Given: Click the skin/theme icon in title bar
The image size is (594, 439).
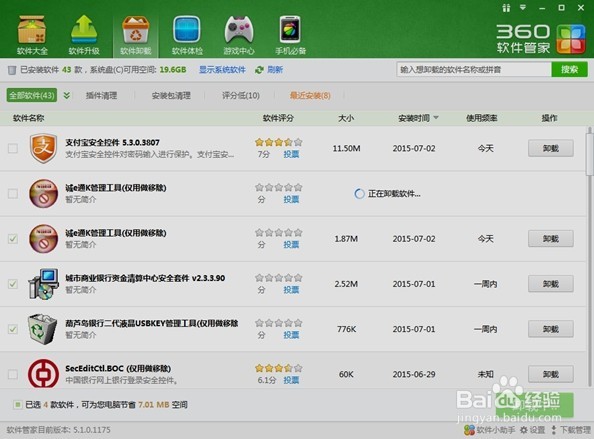Looking at the screenshot, I should coord(506,8).
